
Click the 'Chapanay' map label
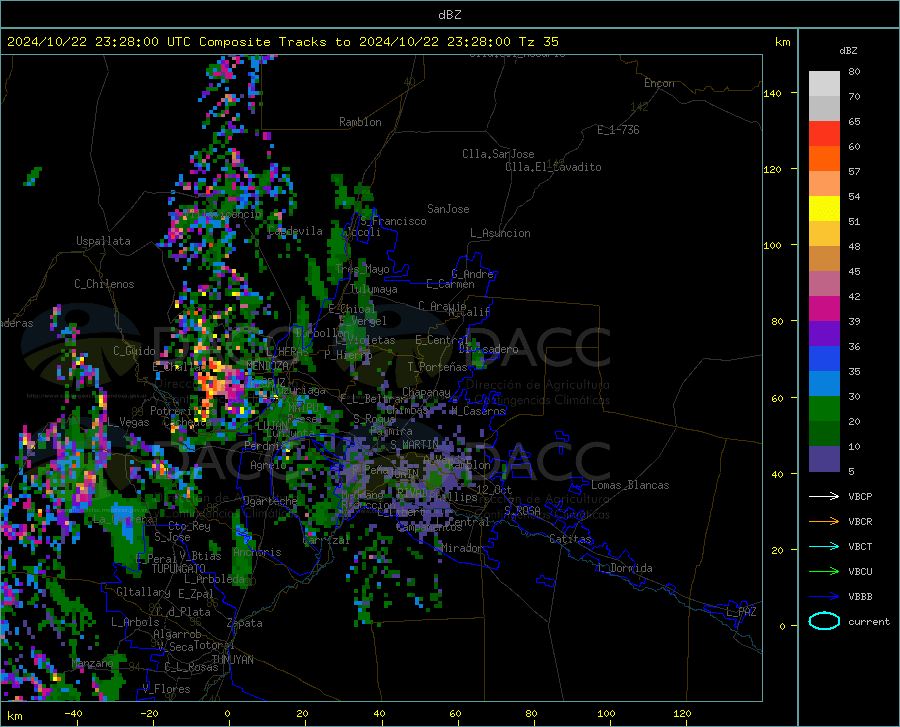coord(426,392)
